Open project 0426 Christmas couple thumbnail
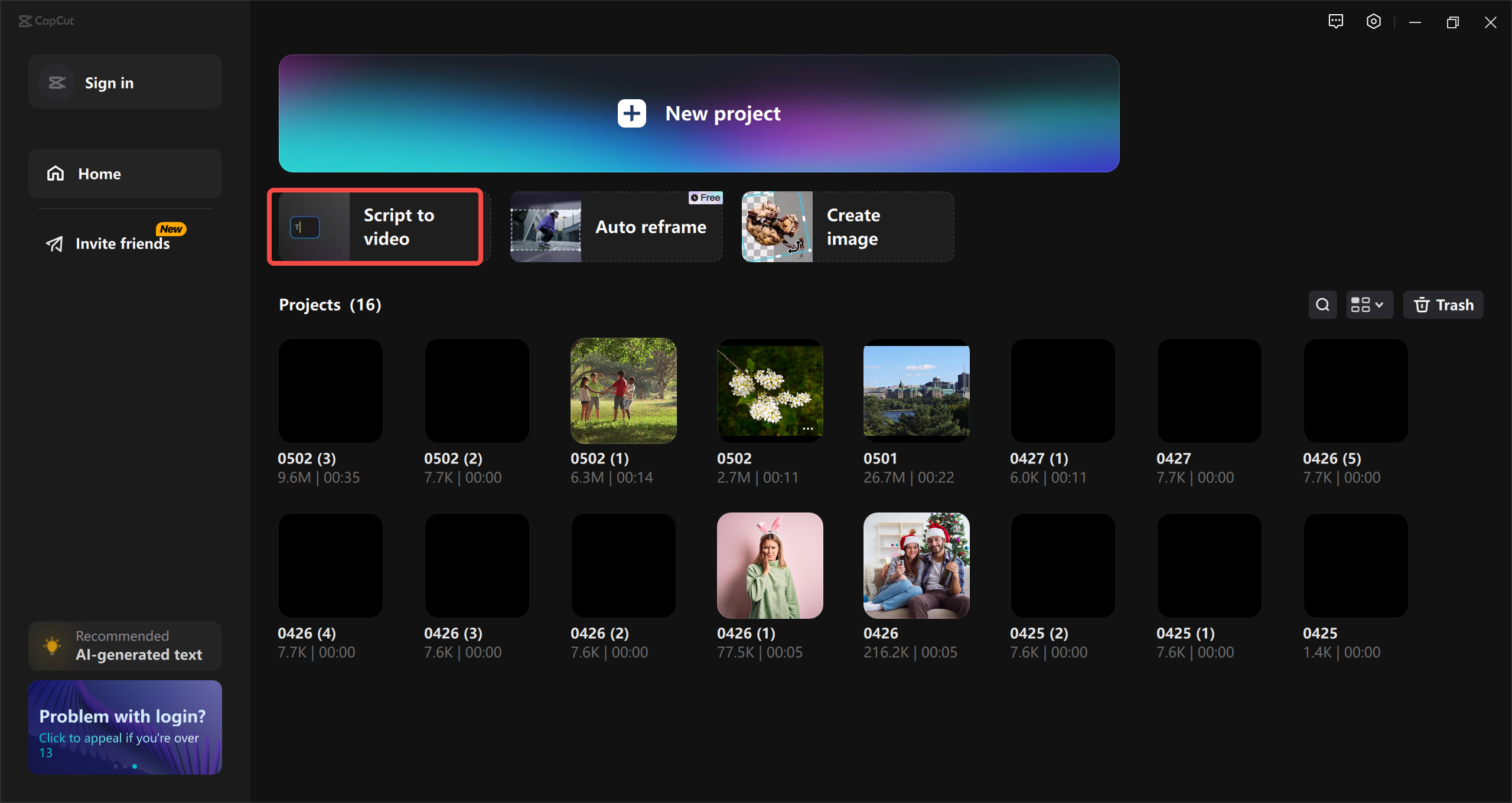The image size is (1512, 803). pos(916,565)
